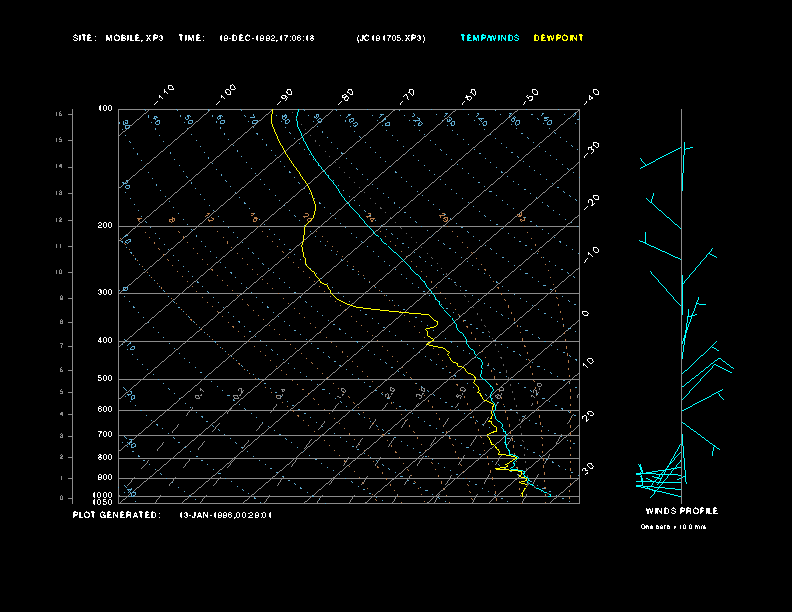Click the 1050 pressure level label
This screenshot has height=612, width=792.
tap(103, 502)
